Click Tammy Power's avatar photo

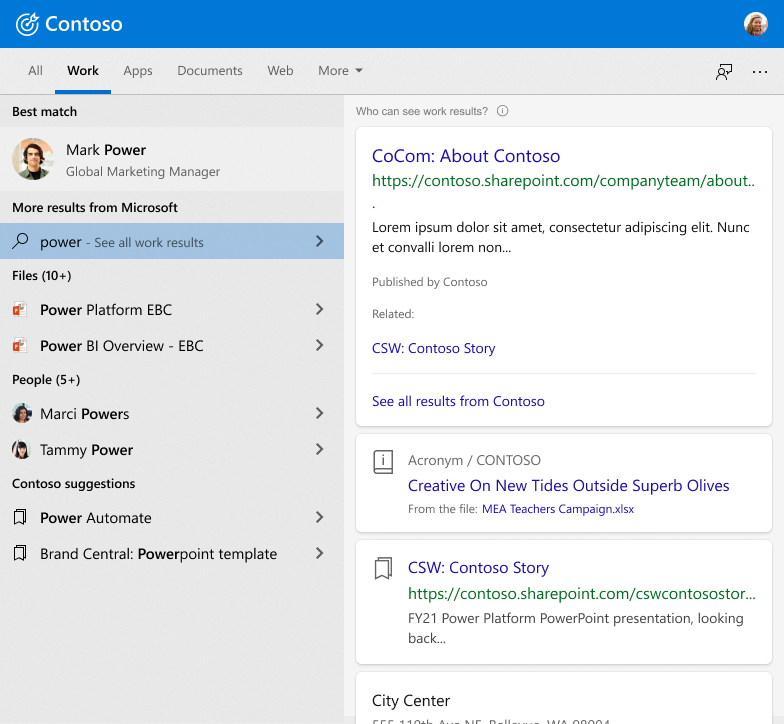pos(21,449)
